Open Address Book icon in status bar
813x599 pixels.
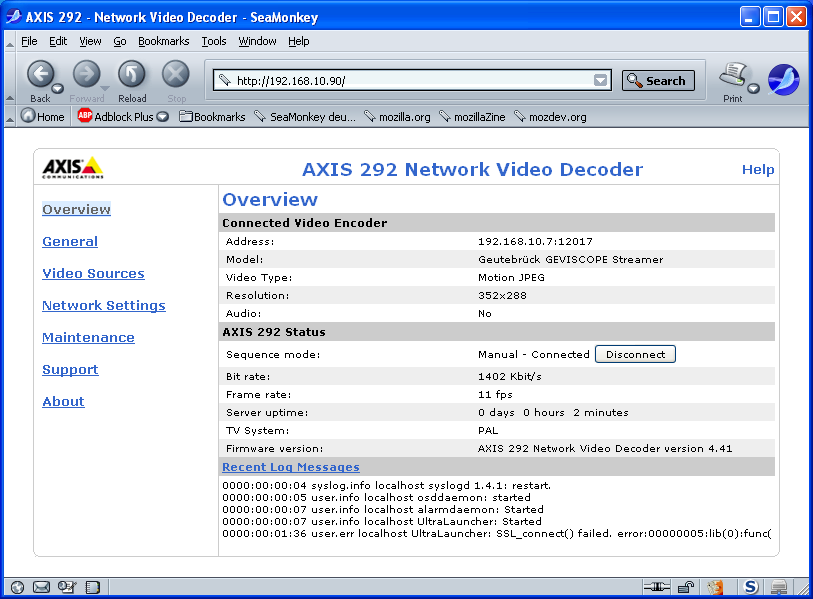coord(92,587)
